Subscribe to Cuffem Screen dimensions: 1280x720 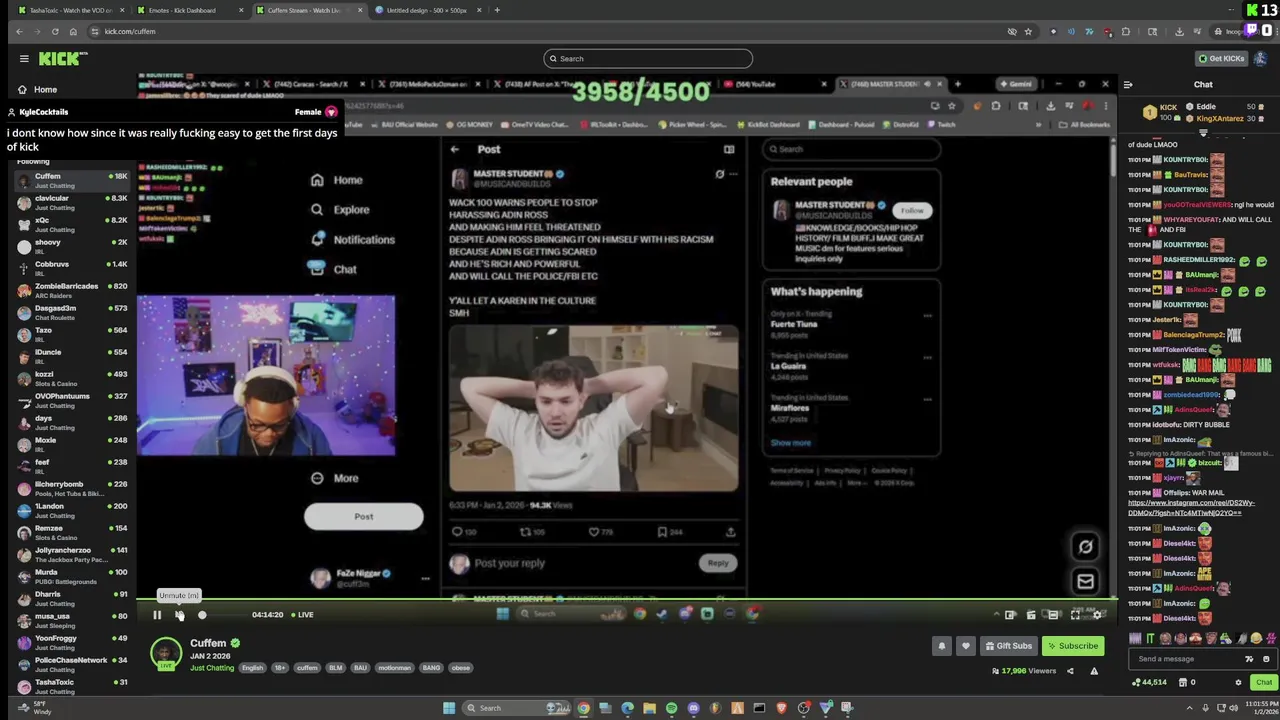tap(1073, 646)
